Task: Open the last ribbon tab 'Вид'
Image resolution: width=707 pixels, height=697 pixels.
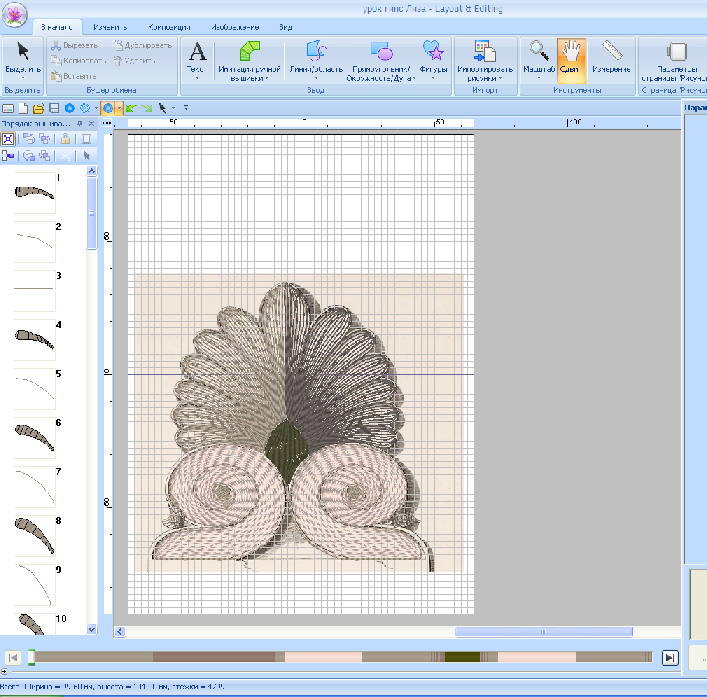Action: click(x=285, y=26)
